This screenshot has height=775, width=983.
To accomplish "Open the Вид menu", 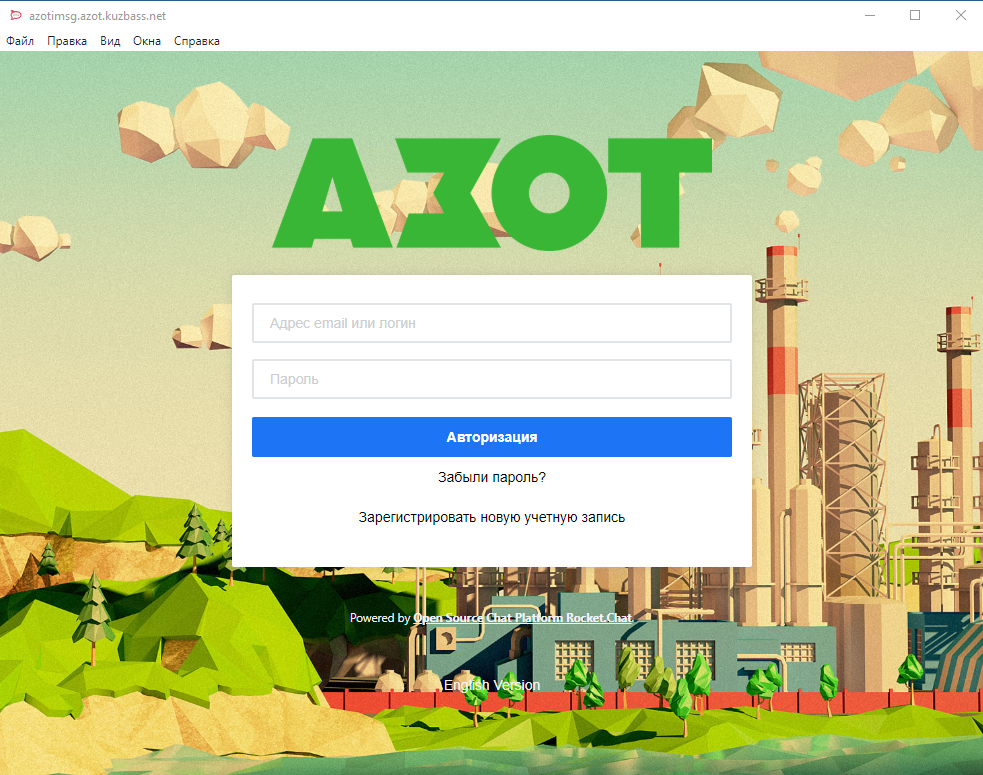I will [110, 41].
